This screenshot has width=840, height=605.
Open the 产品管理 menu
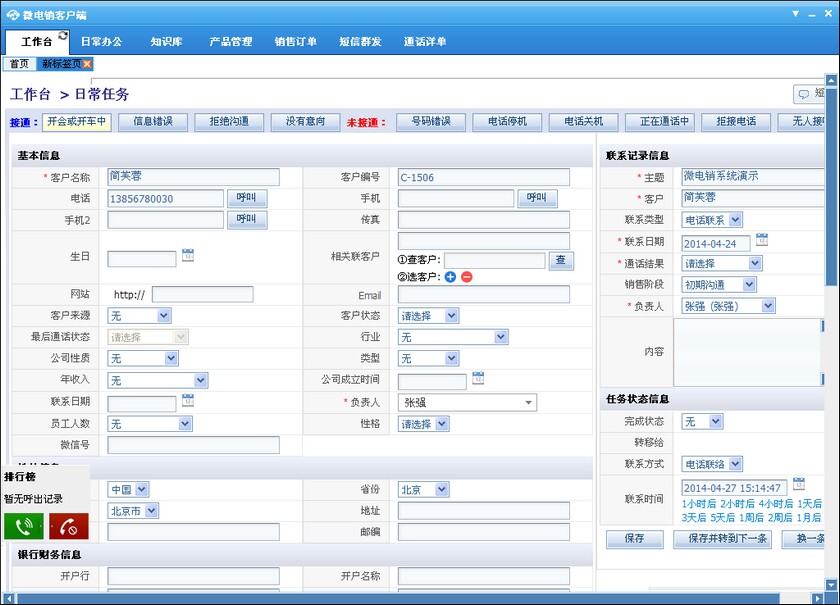231,41
